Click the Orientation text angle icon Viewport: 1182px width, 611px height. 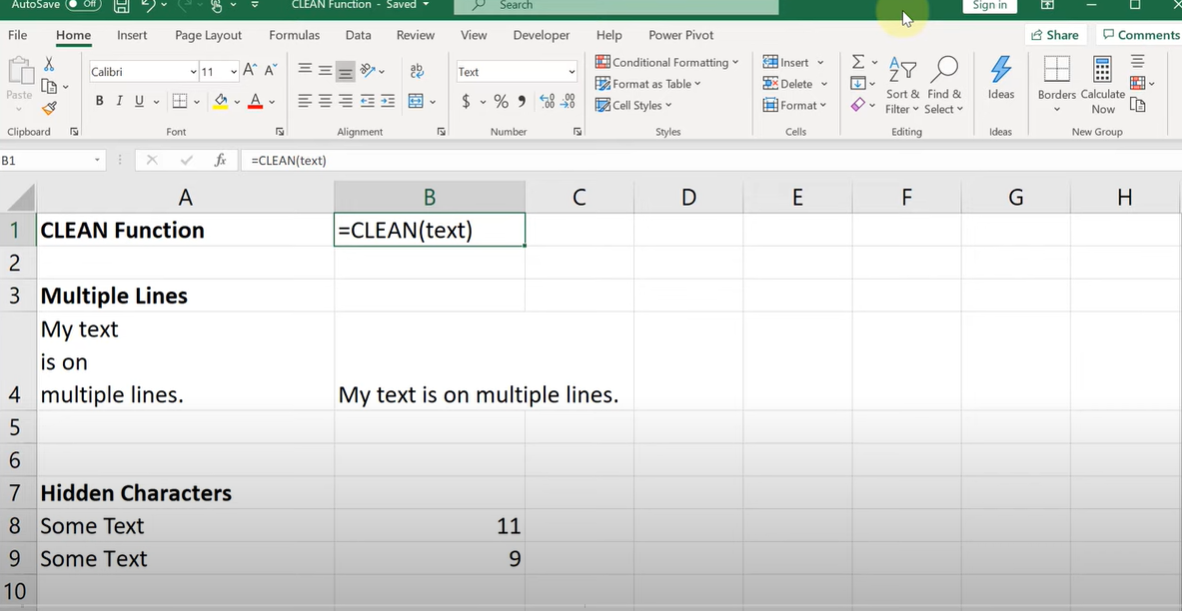coord(368,71)
